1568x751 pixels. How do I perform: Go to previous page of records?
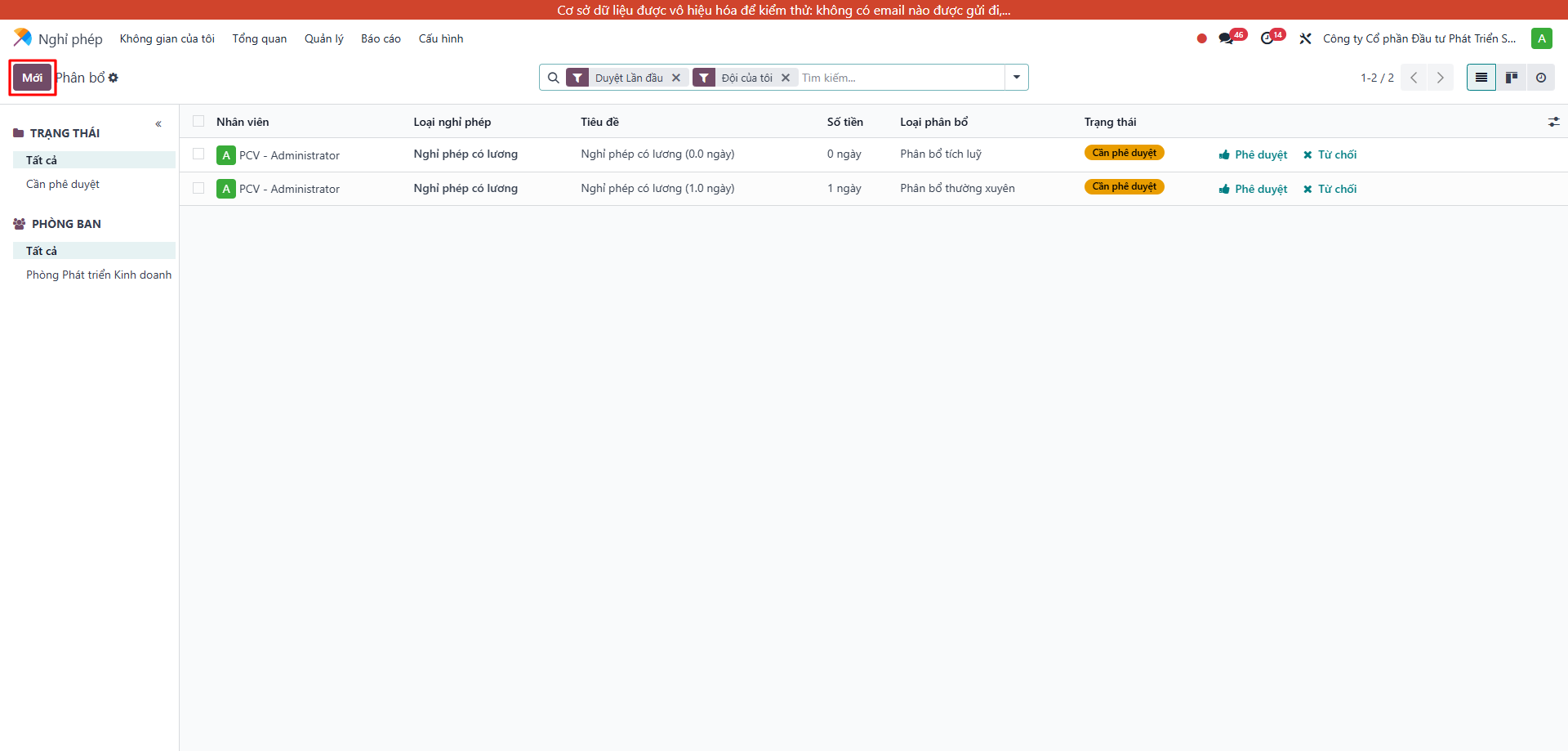[1414, 78]
